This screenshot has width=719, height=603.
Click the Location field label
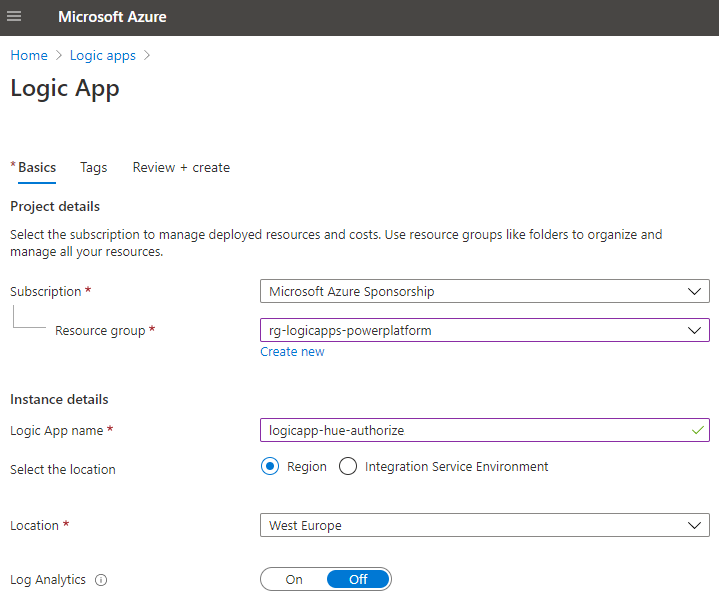point(34,526)
